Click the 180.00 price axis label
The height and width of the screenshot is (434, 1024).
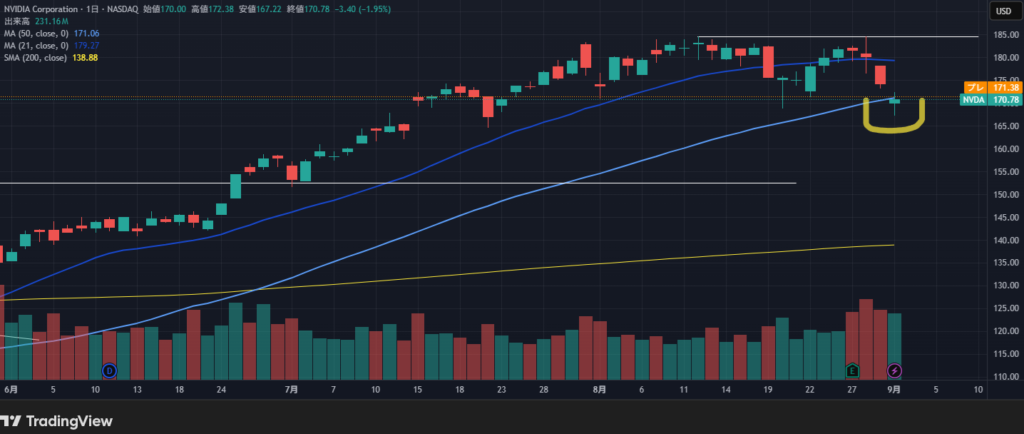[x=1006, y=57]
